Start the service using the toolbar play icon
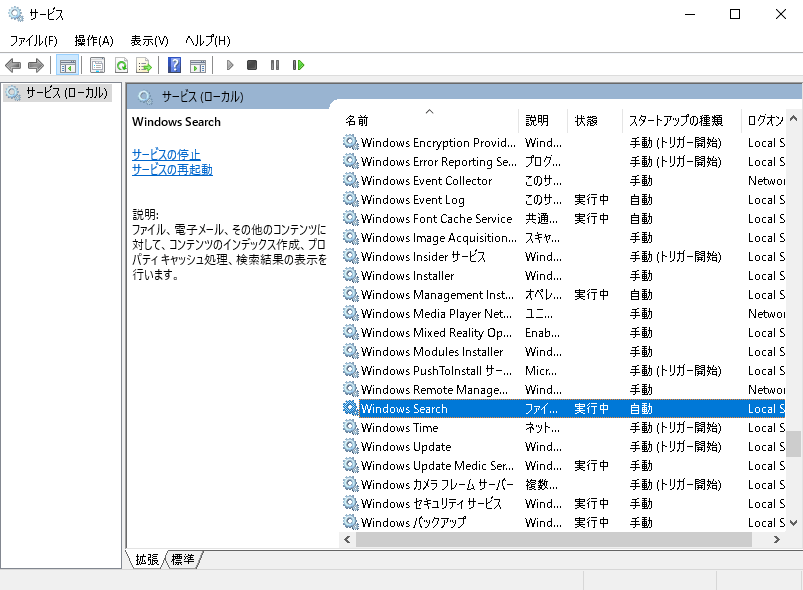The height and width of the screenshot is (590, 803). tap(230, 64)
